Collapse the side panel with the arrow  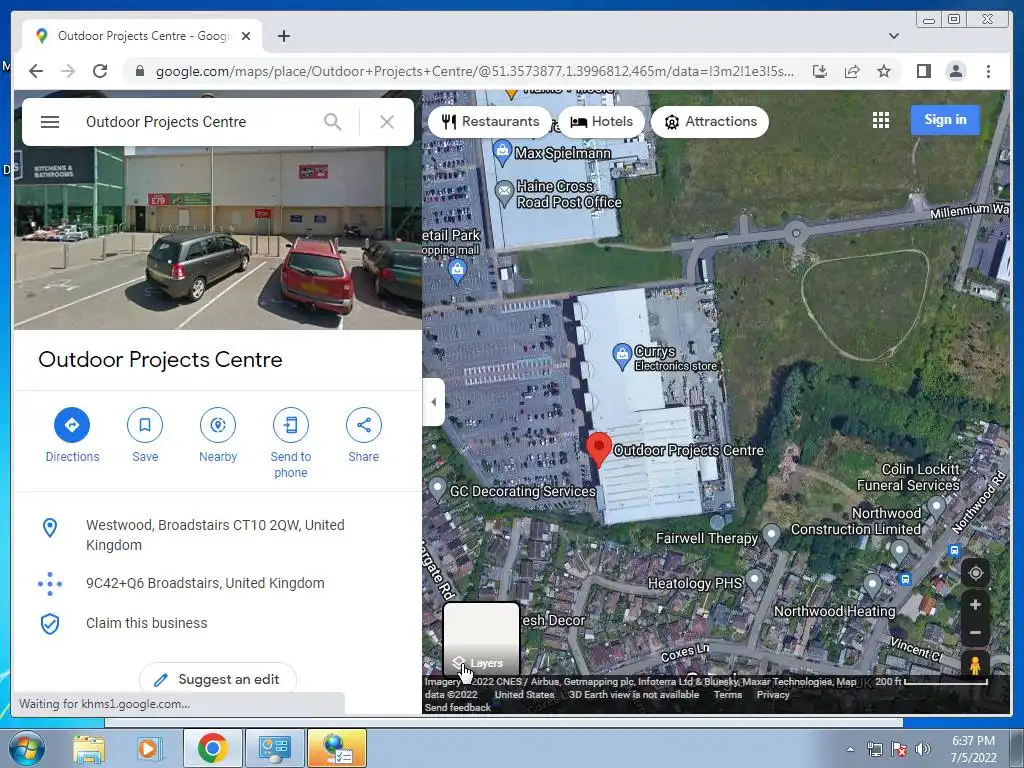pos(434,402)
